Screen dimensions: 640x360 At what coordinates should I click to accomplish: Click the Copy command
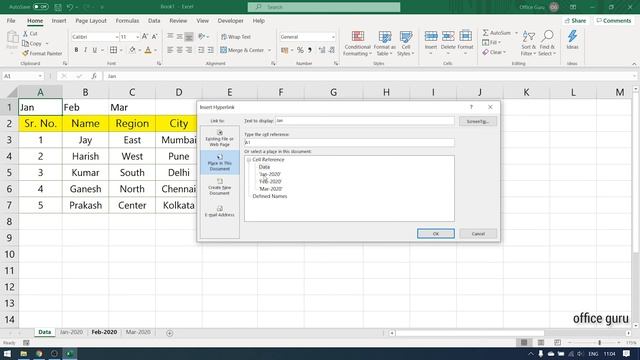[x=32, y=43]
